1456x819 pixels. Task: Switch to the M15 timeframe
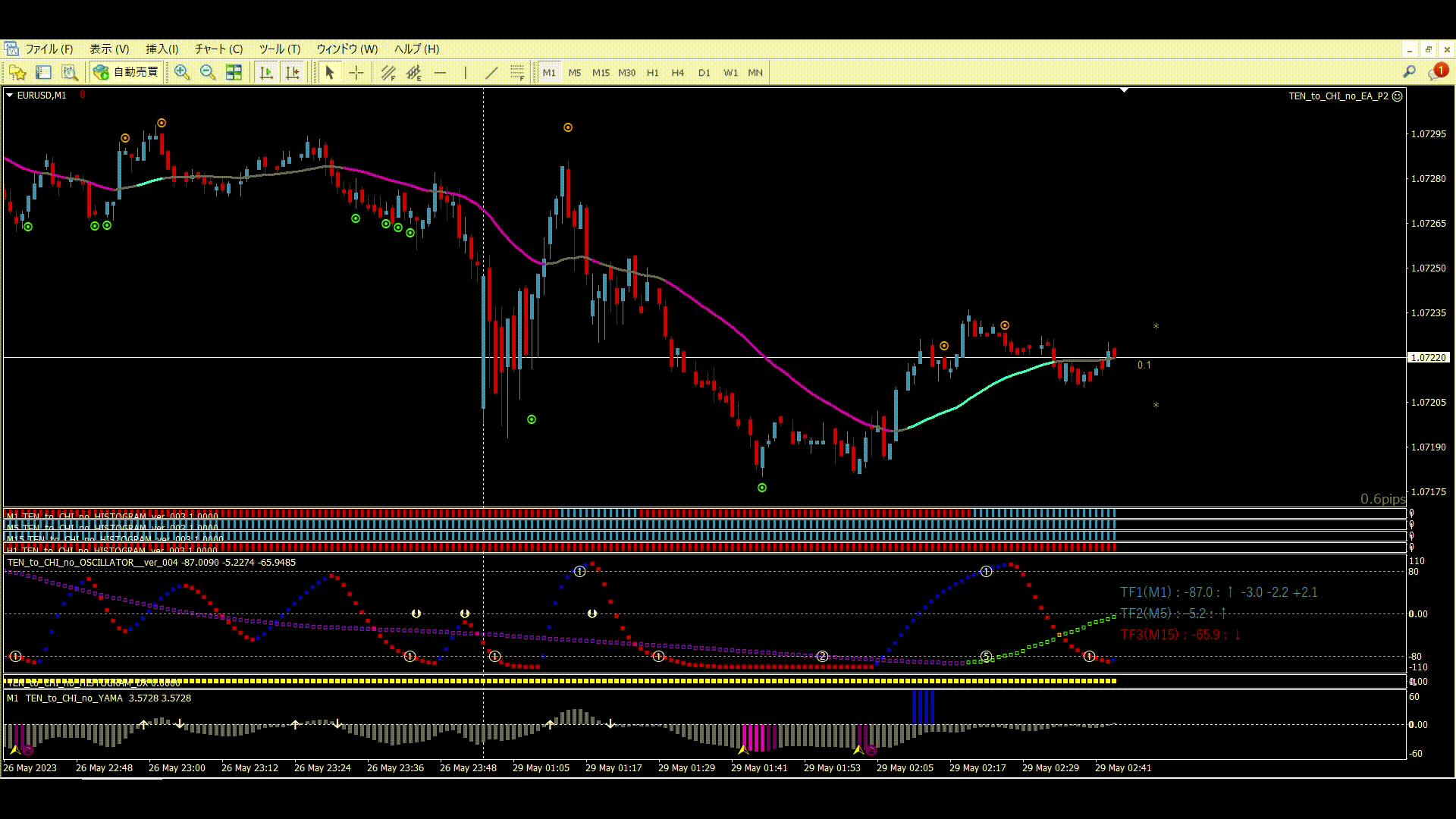601,73
